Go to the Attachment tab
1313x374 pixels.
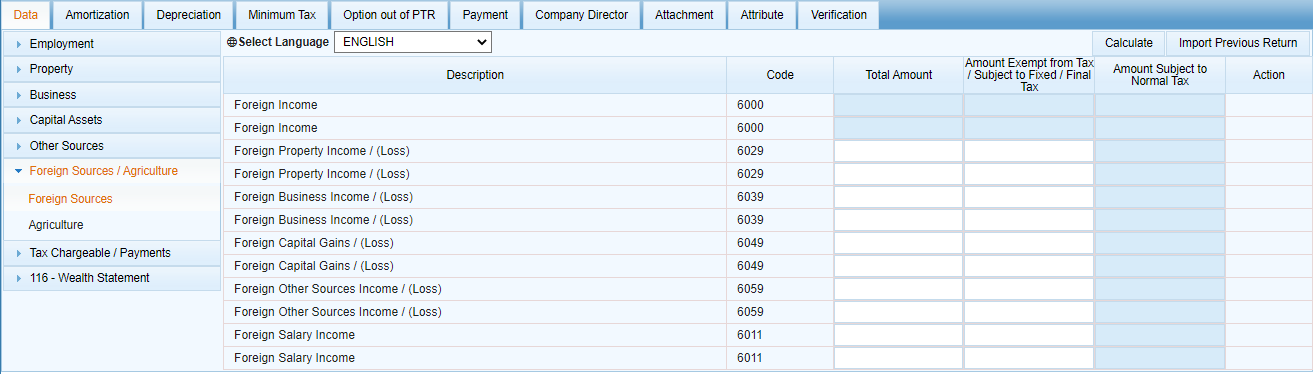tap(684, 15)
